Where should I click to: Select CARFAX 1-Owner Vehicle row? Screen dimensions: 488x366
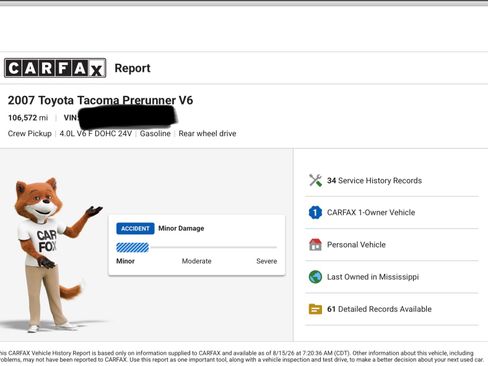pos(392,212)
